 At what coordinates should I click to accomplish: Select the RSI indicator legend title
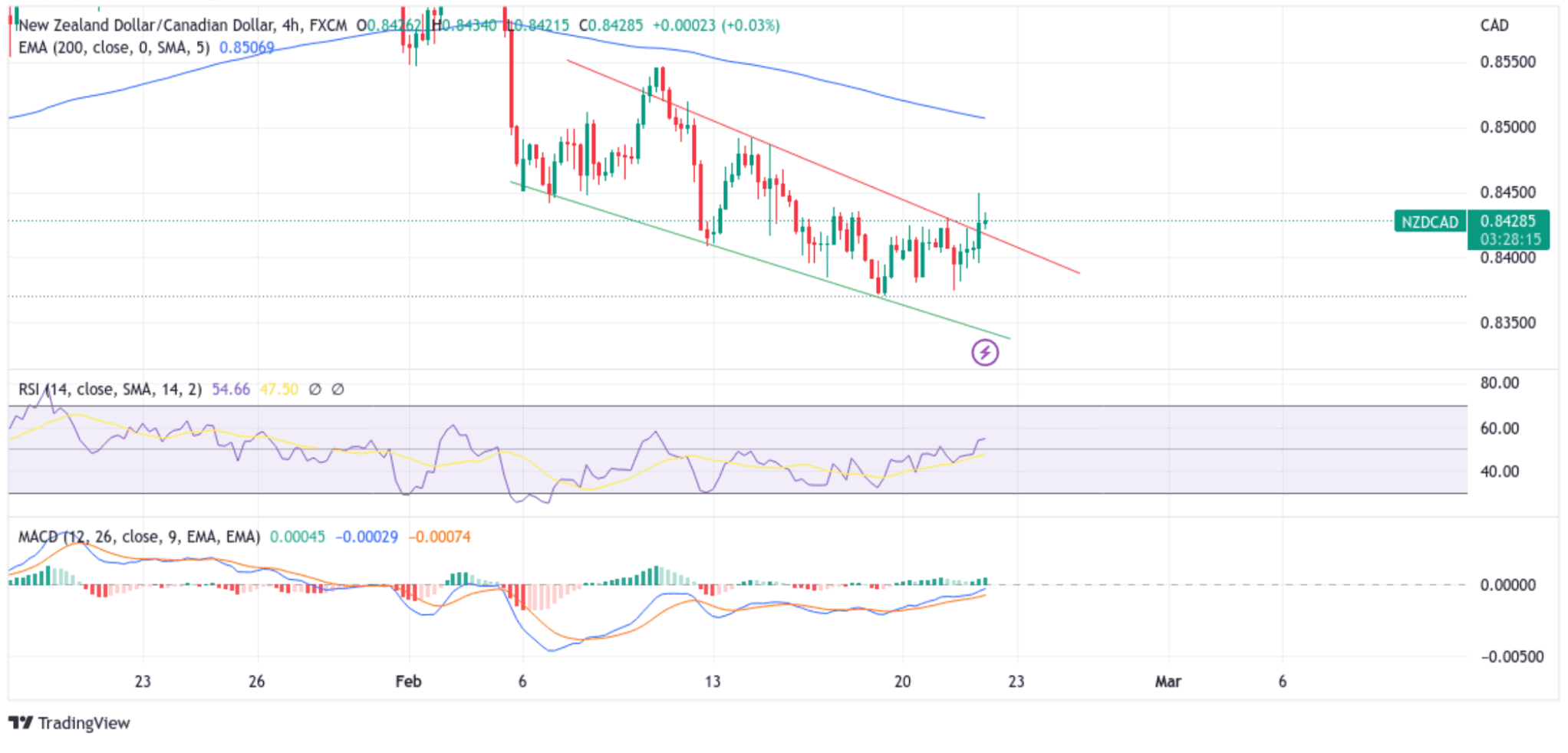[110, 390]
